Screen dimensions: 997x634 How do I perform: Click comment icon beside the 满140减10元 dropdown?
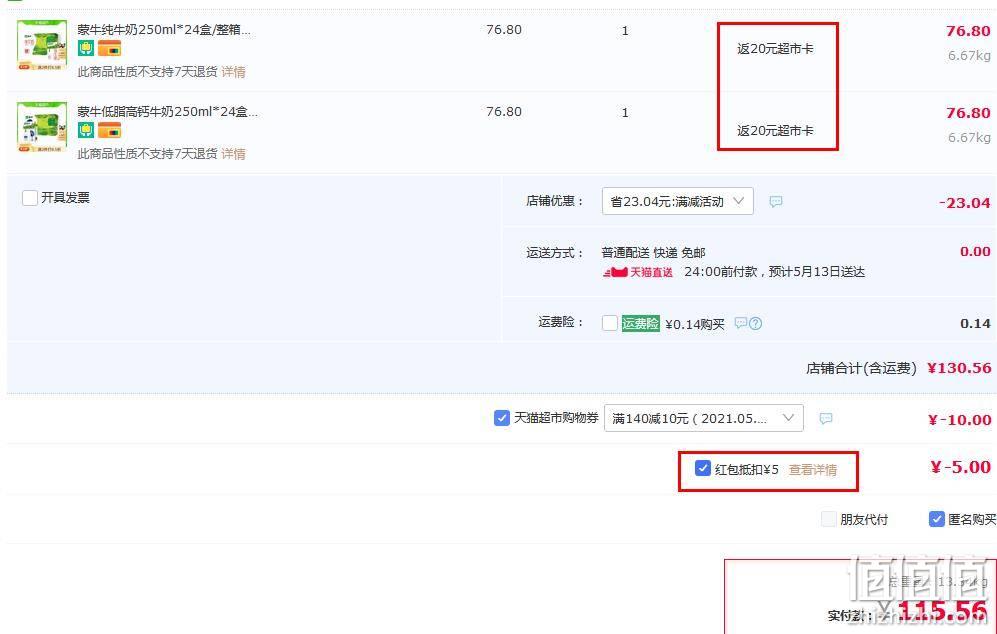click(x=825, y=418)
